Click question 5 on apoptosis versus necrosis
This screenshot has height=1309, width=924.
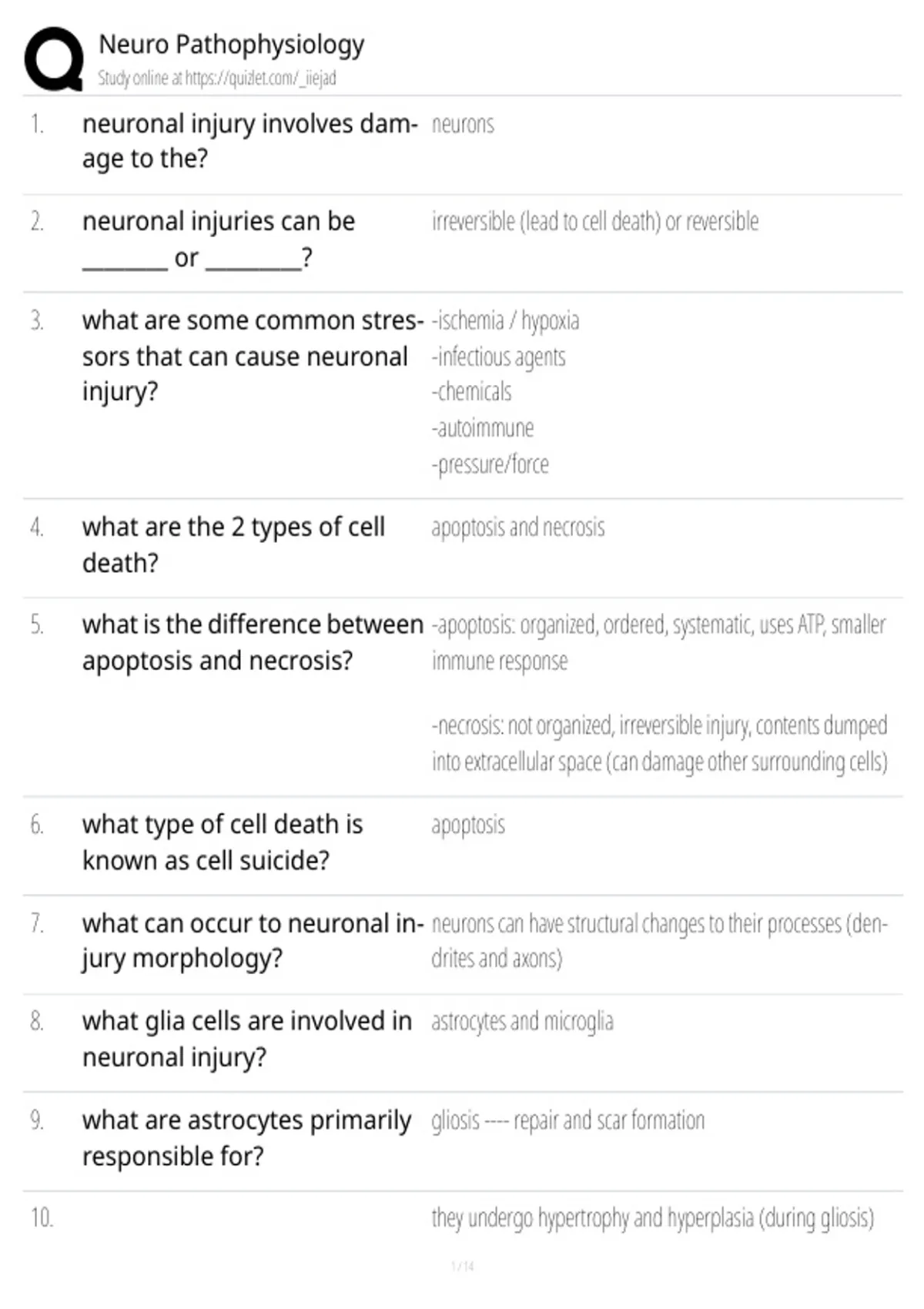(x=253, y=642)
